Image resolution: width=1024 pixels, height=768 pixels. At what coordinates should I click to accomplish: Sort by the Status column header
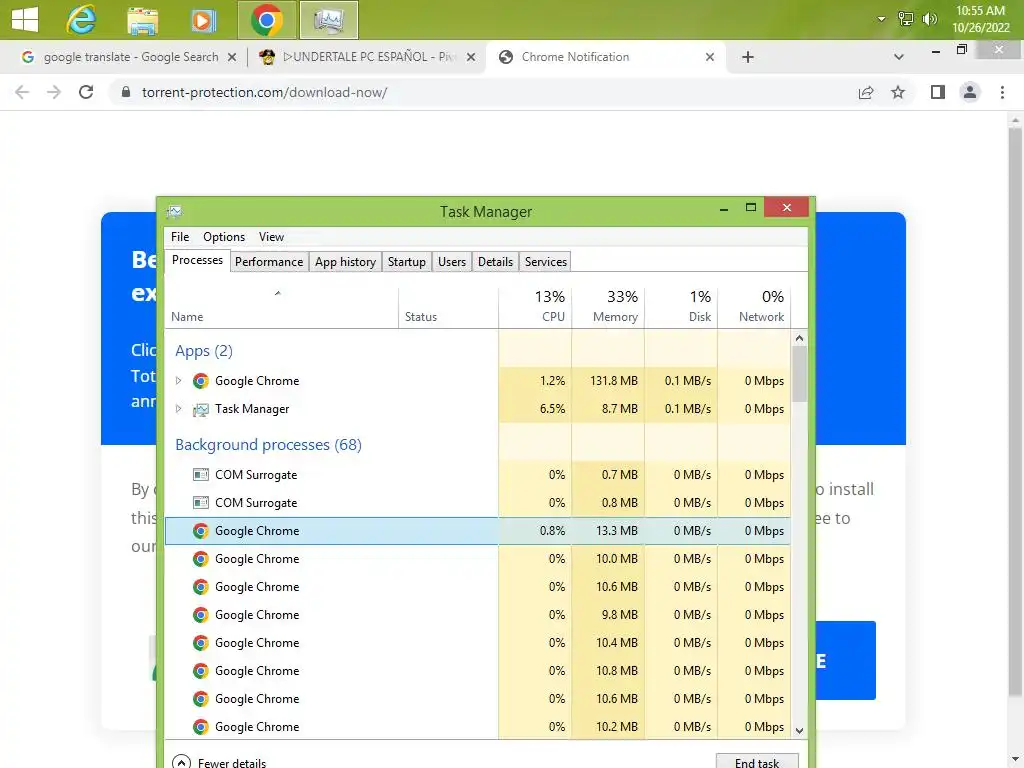coord(448,308)
